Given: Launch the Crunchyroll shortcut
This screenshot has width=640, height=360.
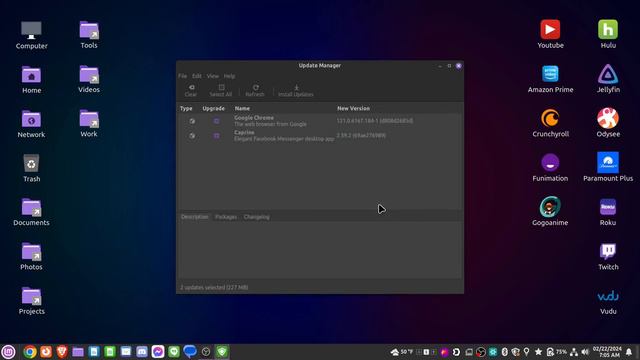Looking at the screenshot, I should pyautogui.click(x=550, y=123).
